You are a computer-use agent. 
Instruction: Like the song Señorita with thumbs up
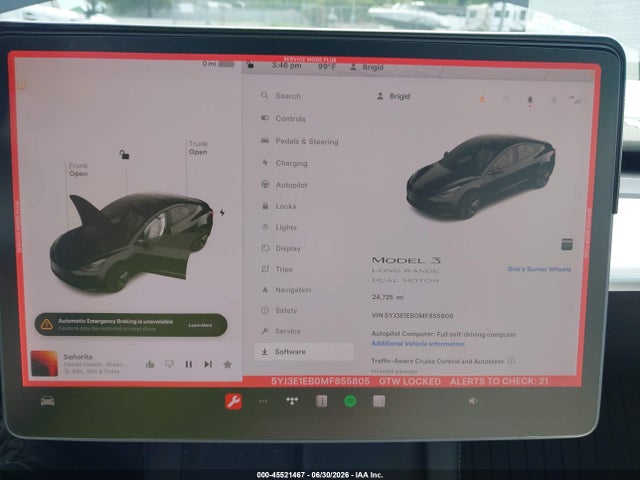[x=150, y=364]
